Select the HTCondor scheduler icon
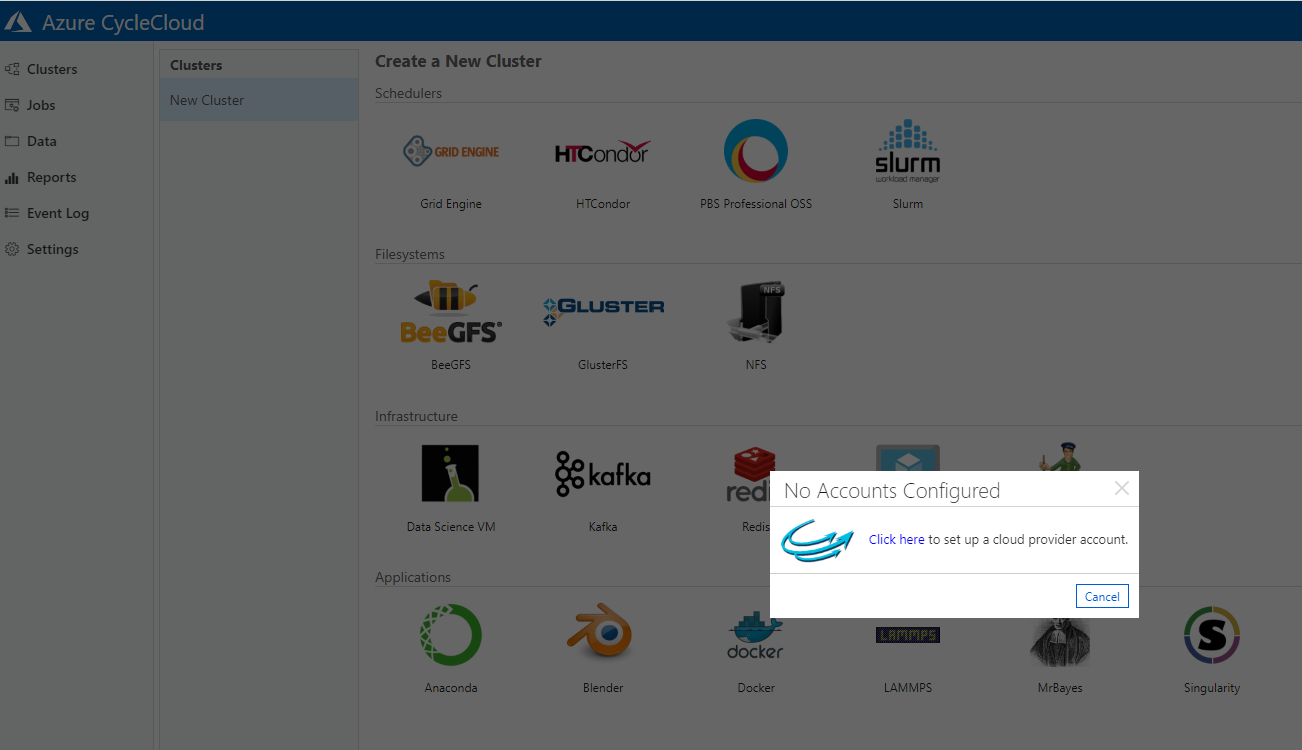The width and height of the screenshot is (1302, 750). coord(602,152)
